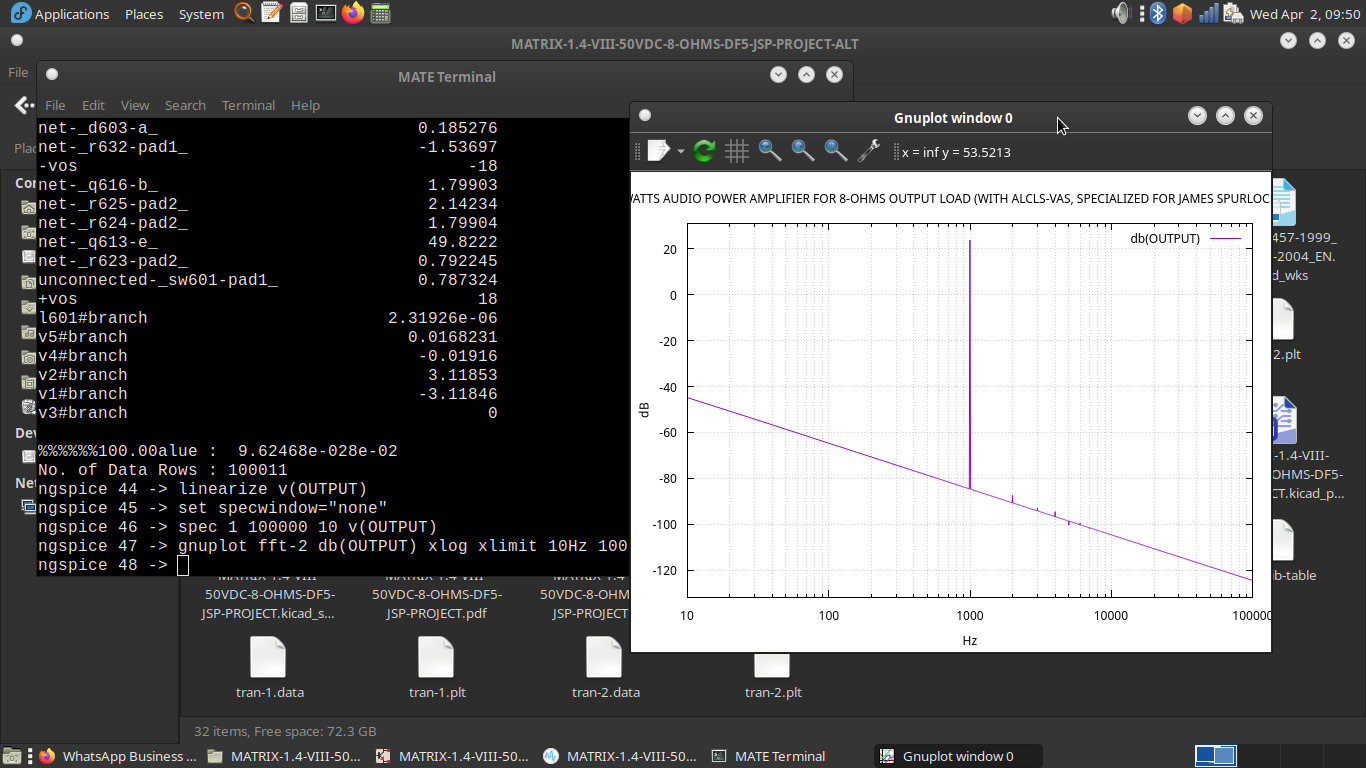Click the first magnifier (previous zoom) in Gnuplot
This screenshot has height=768, width=1366.
pyautogui.click(x=770, y=151)
